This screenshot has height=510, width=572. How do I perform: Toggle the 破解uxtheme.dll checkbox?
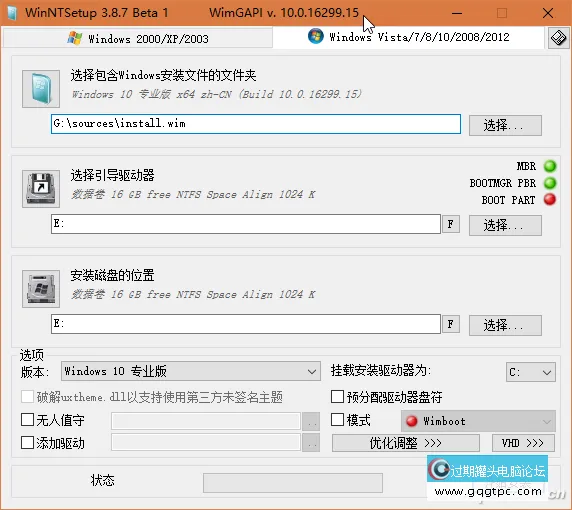click(27, 397)
